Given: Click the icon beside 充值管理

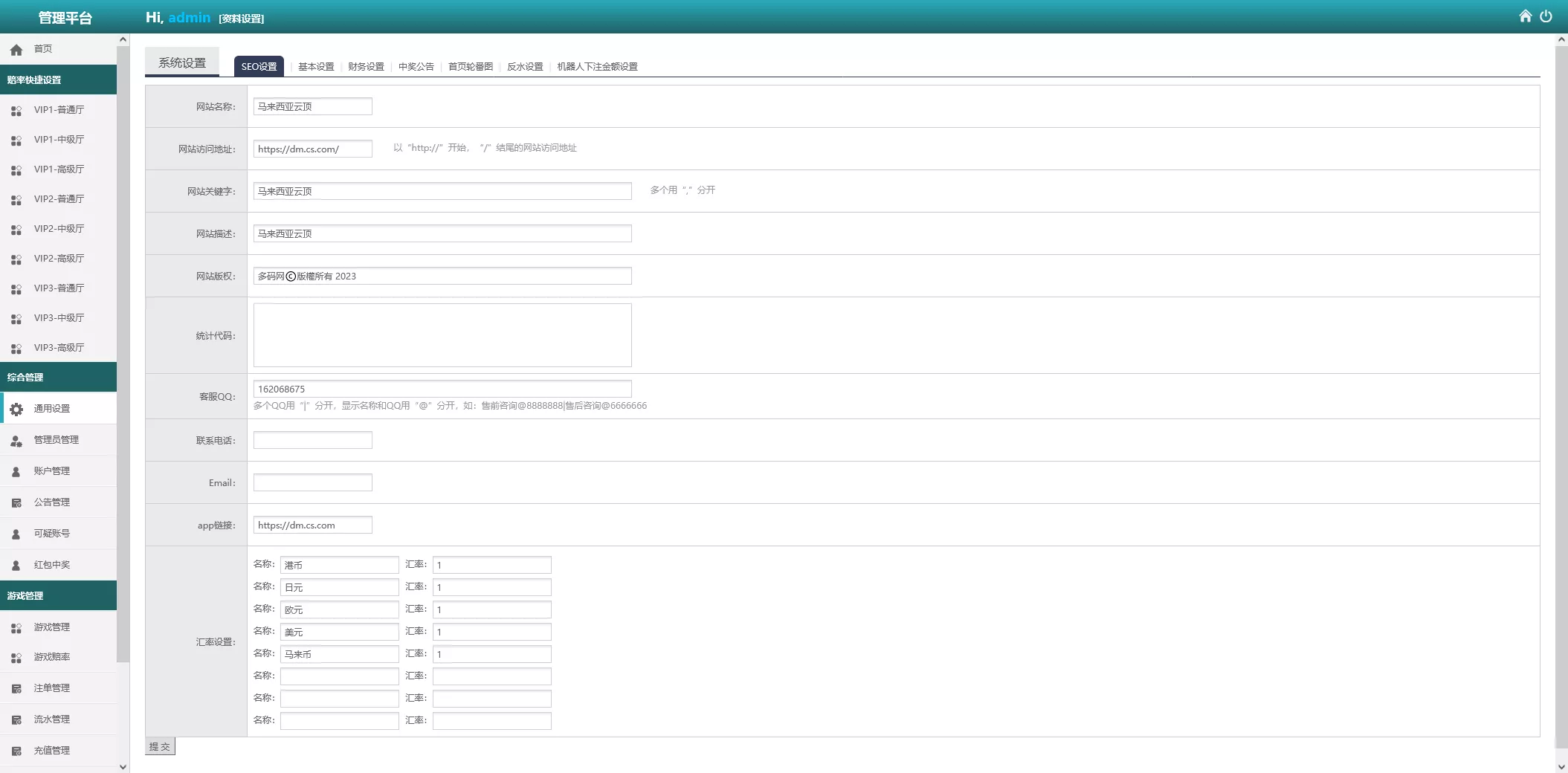Looking at the screenshot, I should pos(16,751).
